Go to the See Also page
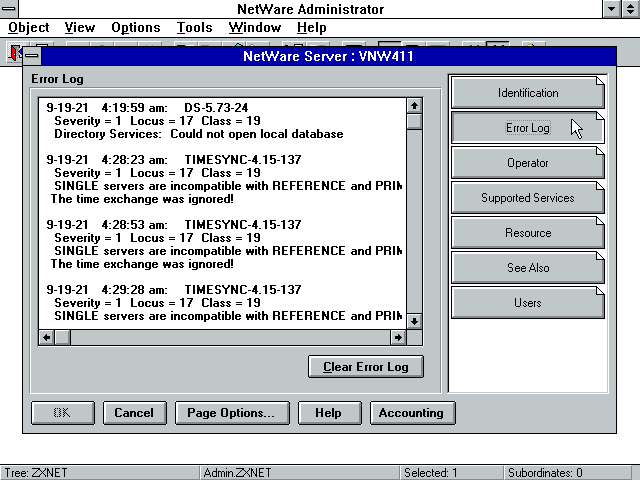This screenshot has height=480, width=640. tap(527, 268)
